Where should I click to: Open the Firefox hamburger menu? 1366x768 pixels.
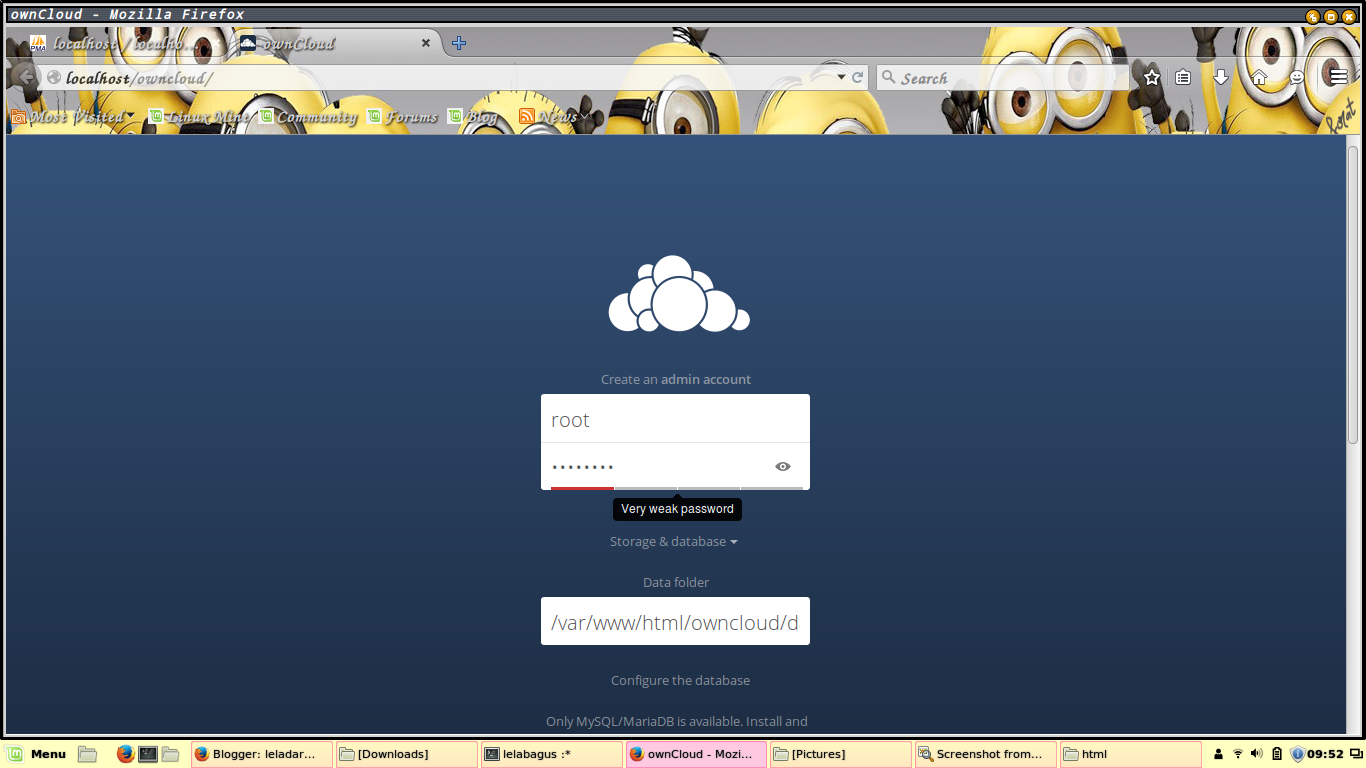[1339, 77]
